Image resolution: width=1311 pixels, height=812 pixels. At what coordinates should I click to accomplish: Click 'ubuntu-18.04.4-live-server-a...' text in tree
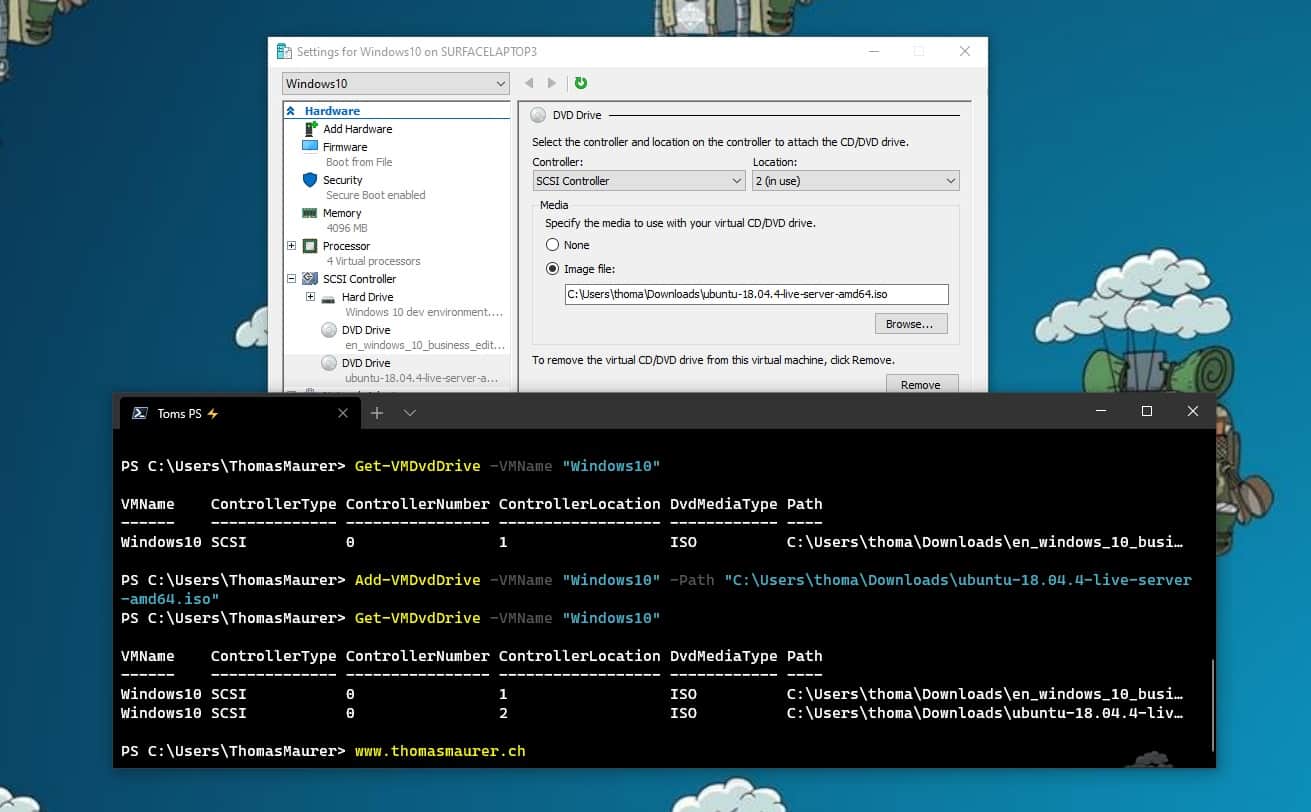tap(421, 378)
